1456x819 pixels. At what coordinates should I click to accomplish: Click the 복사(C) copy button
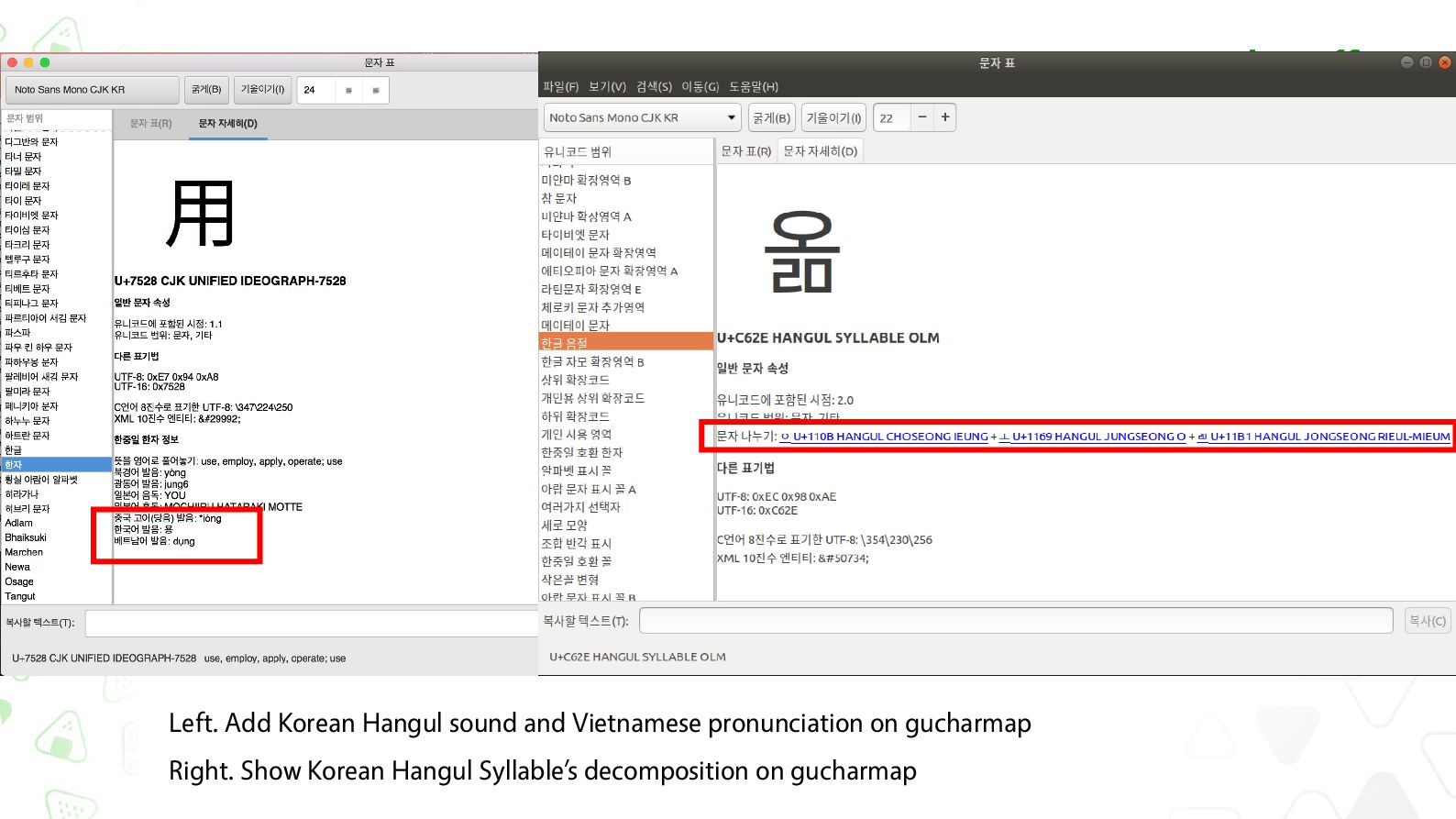[x=1427, y=621]
